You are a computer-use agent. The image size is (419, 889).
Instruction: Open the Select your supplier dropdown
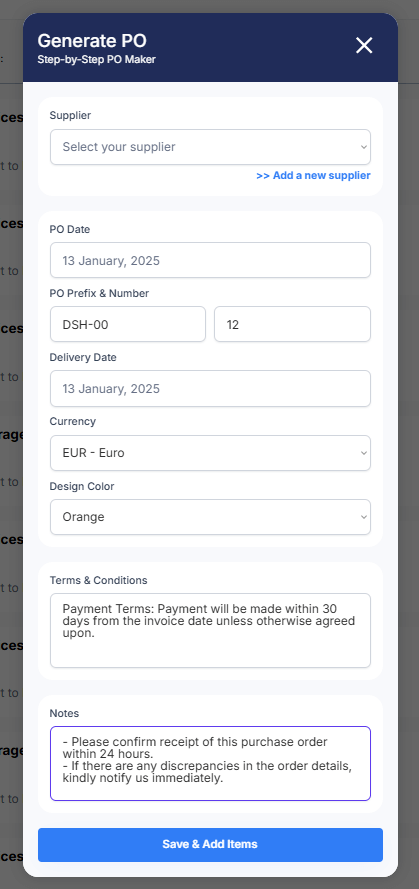click(x=210, y=147)
